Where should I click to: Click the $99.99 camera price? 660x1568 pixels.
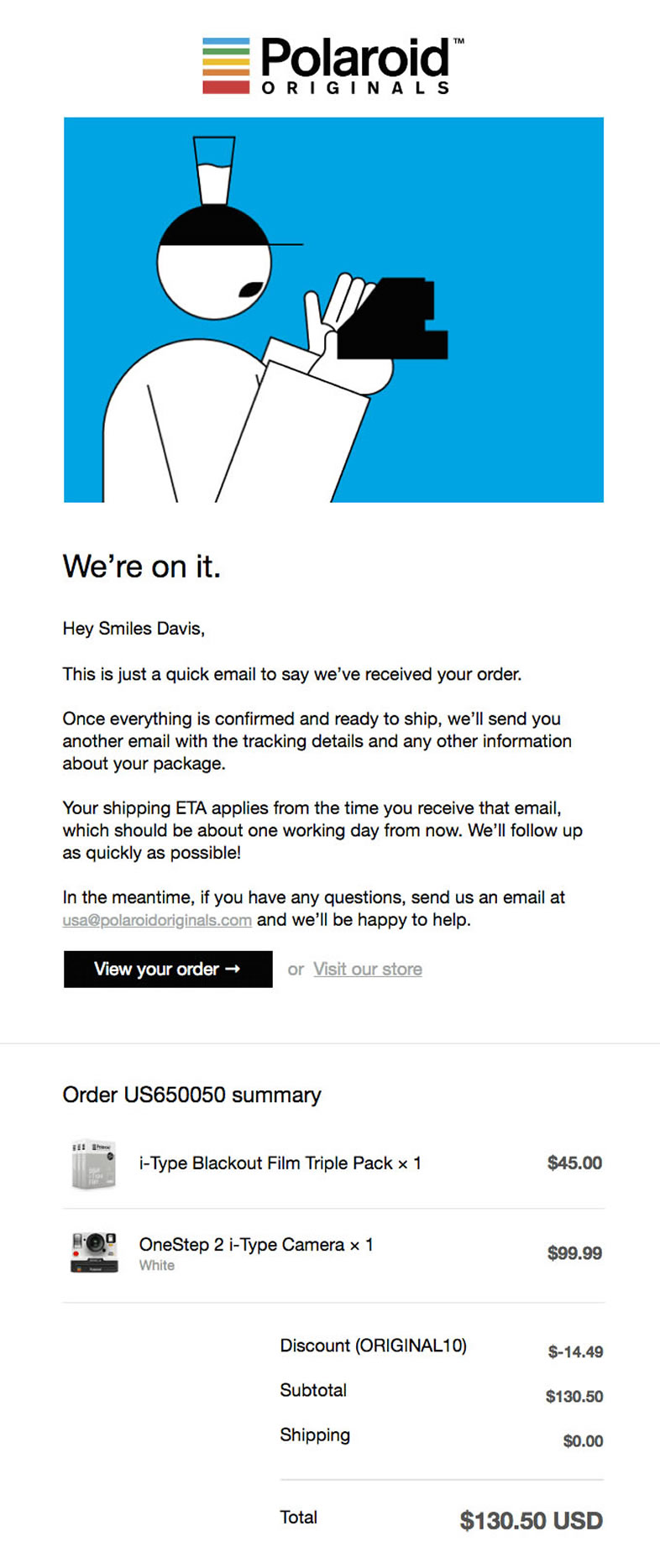click(574, 1253)
